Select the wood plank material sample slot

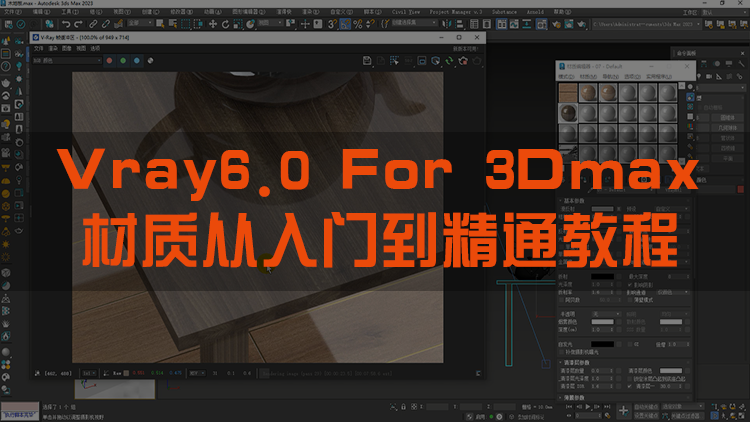pos(567,93)
